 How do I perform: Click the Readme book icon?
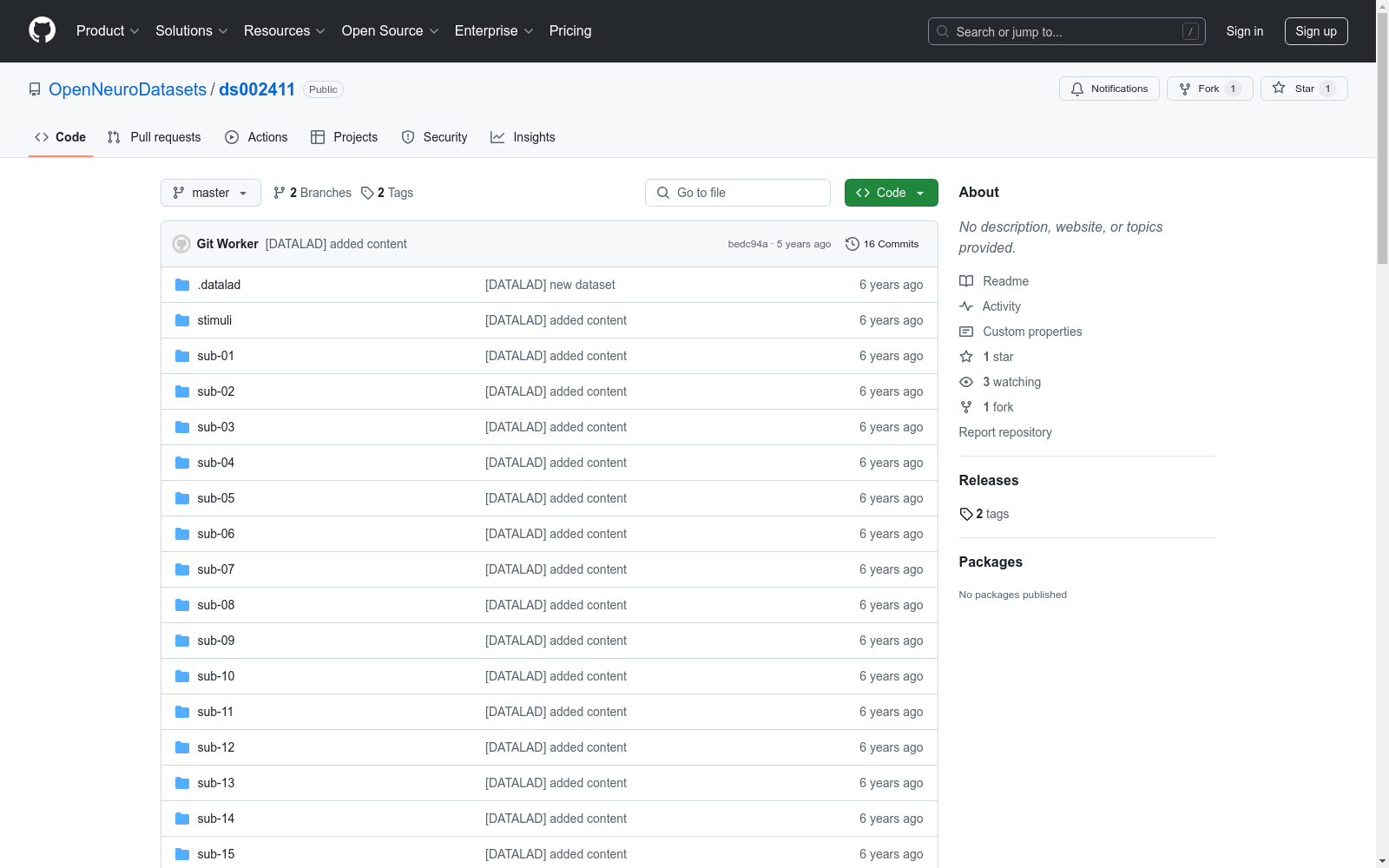coord(966,281)
